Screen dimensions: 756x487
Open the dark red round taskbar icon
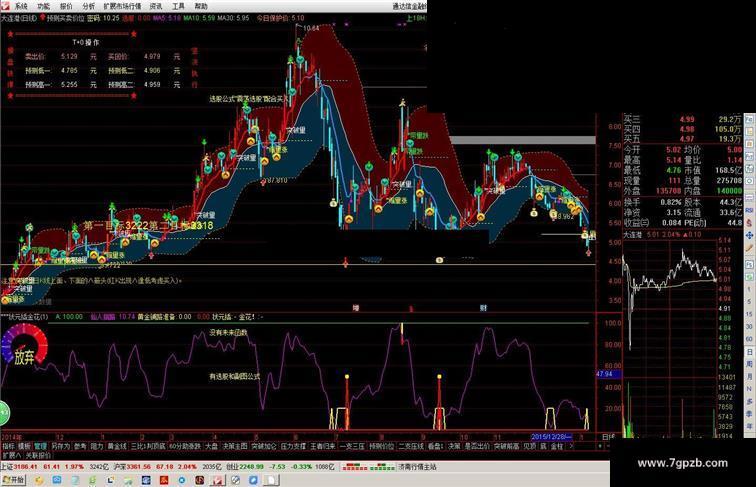[x=199, y=480]
